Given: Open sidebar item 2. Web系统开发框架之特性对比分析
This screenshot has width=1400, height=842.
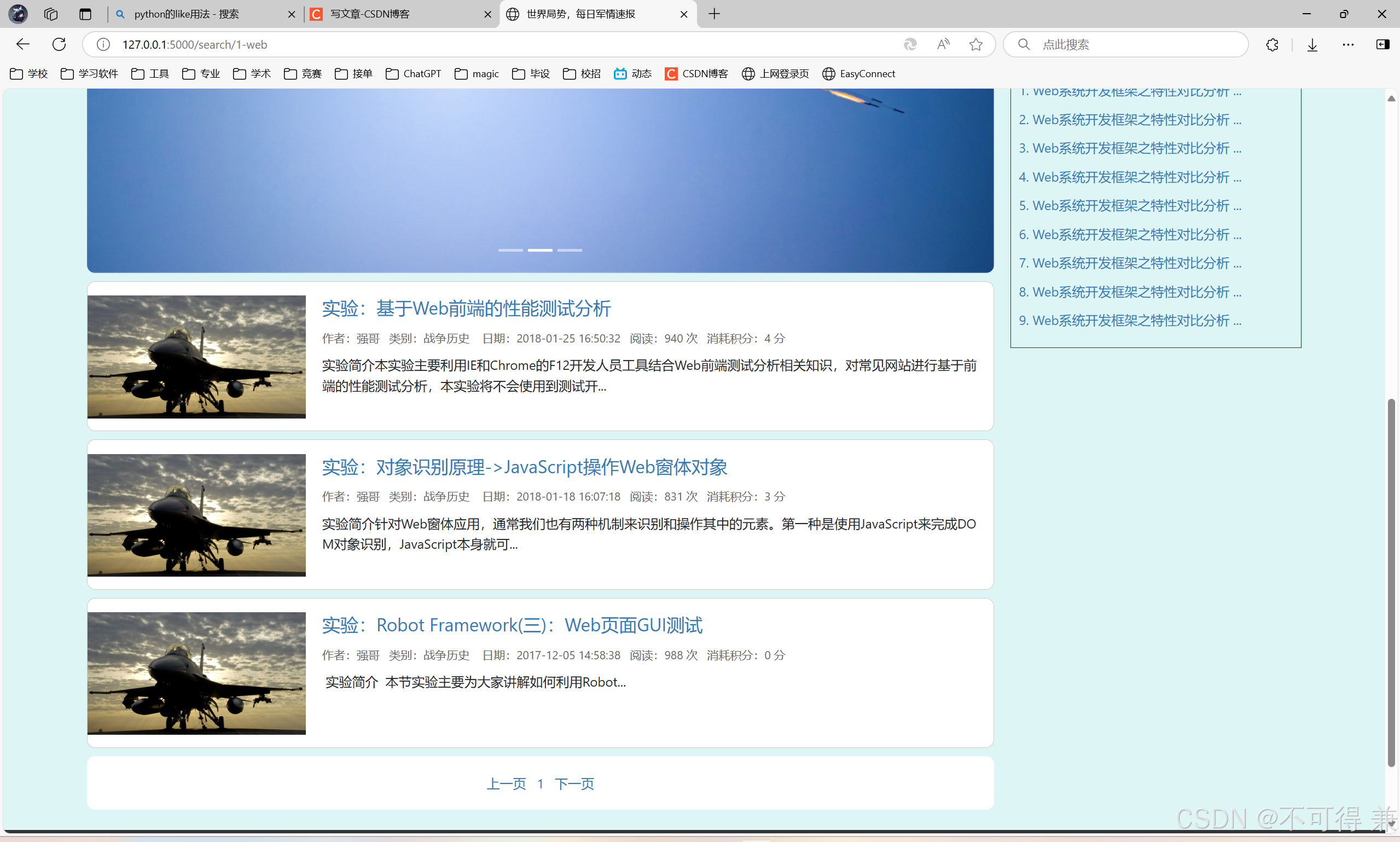Looking at the screenshot, I should pyautogui.click(x=1130, y=120).
